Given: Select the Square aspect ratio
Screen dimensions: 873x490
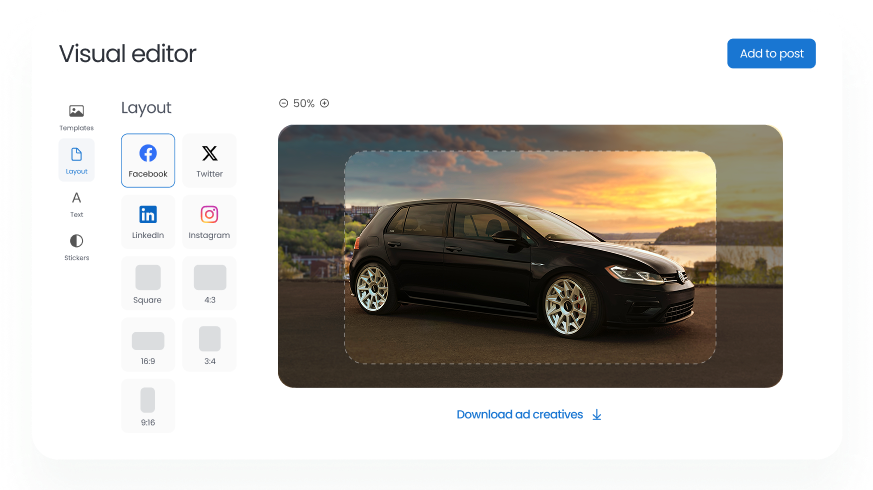Looking at the screenshot, I should (x=148, y=283).
